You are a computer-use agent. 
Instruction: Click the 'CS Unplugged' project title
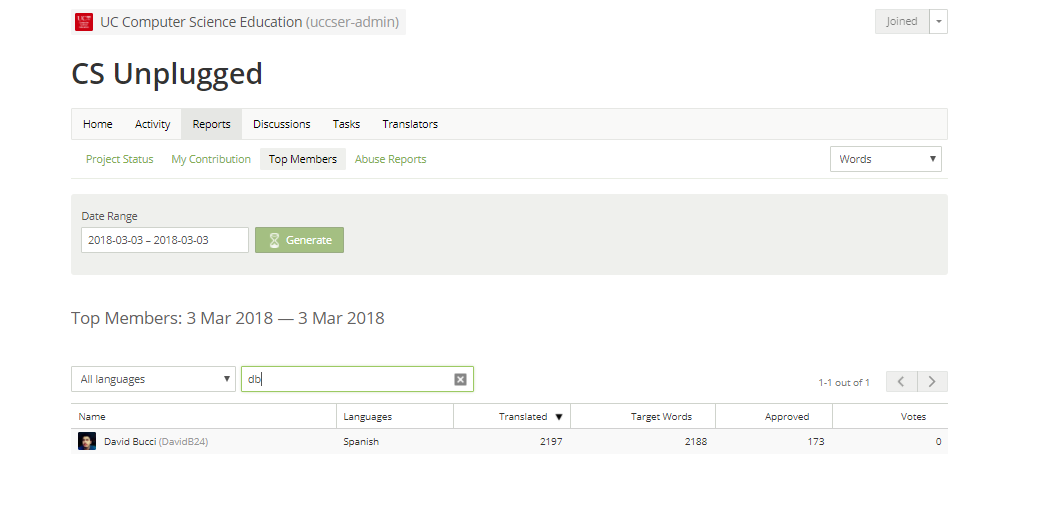167,74
